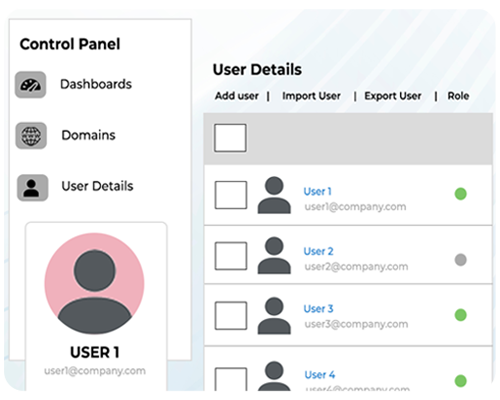Click User 1's avatar icon in the list
The height and width of the screenshot is (400, 500).
click(x=274, y=195)
